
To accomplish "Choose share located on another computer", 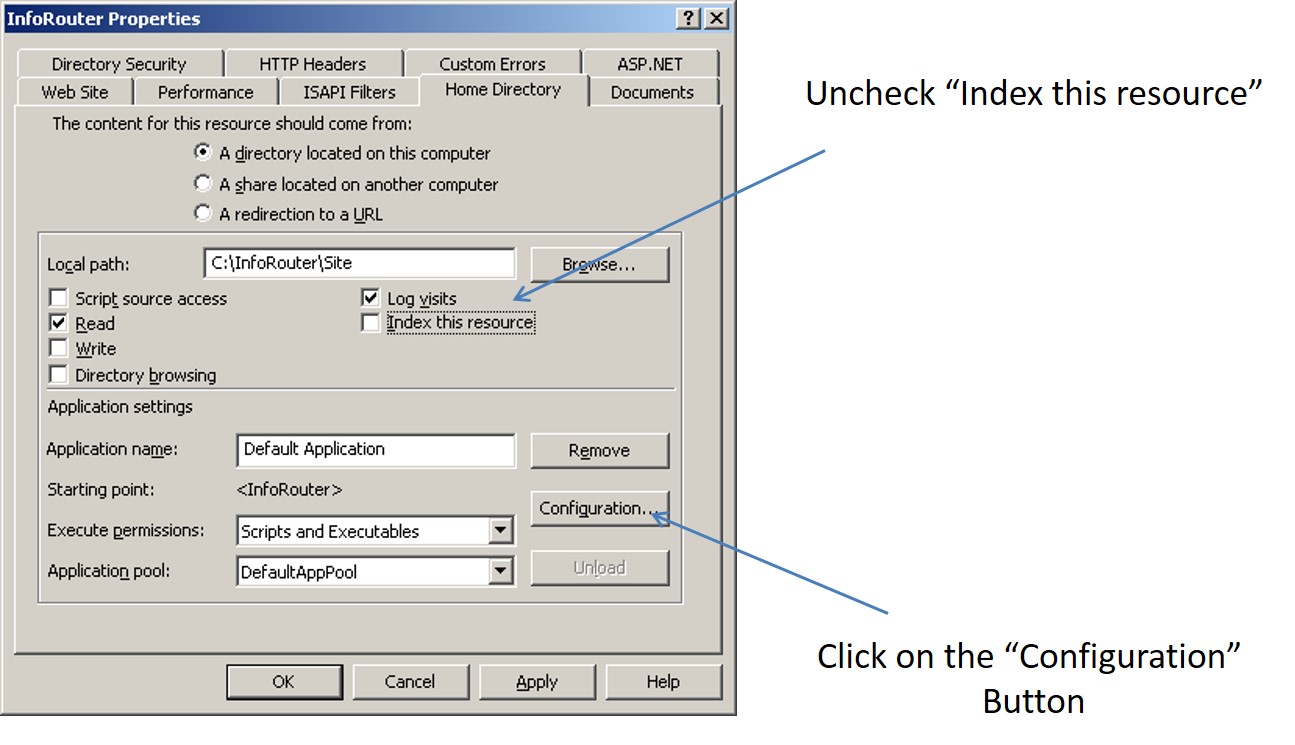I will tap(203, 184).
